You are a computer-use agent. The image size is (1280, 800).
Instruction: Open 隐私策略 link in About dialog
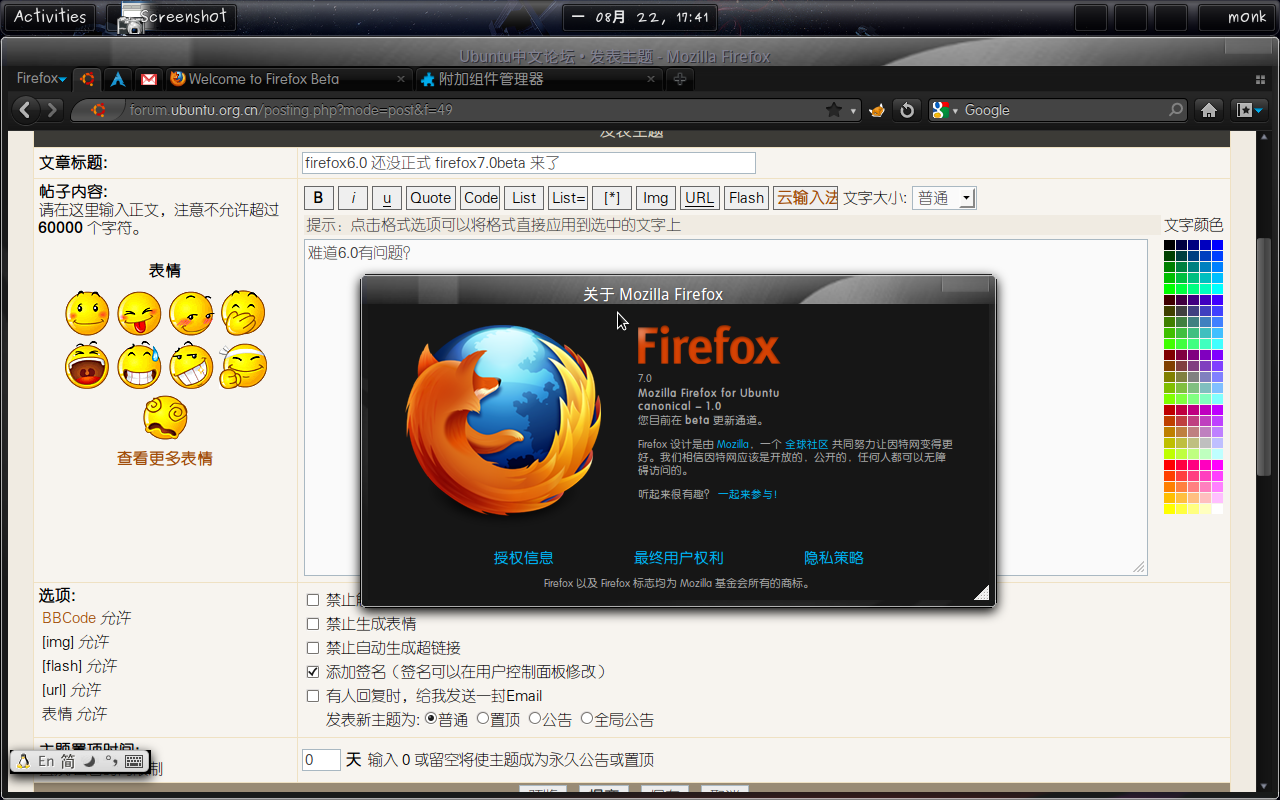pos(834,558)
